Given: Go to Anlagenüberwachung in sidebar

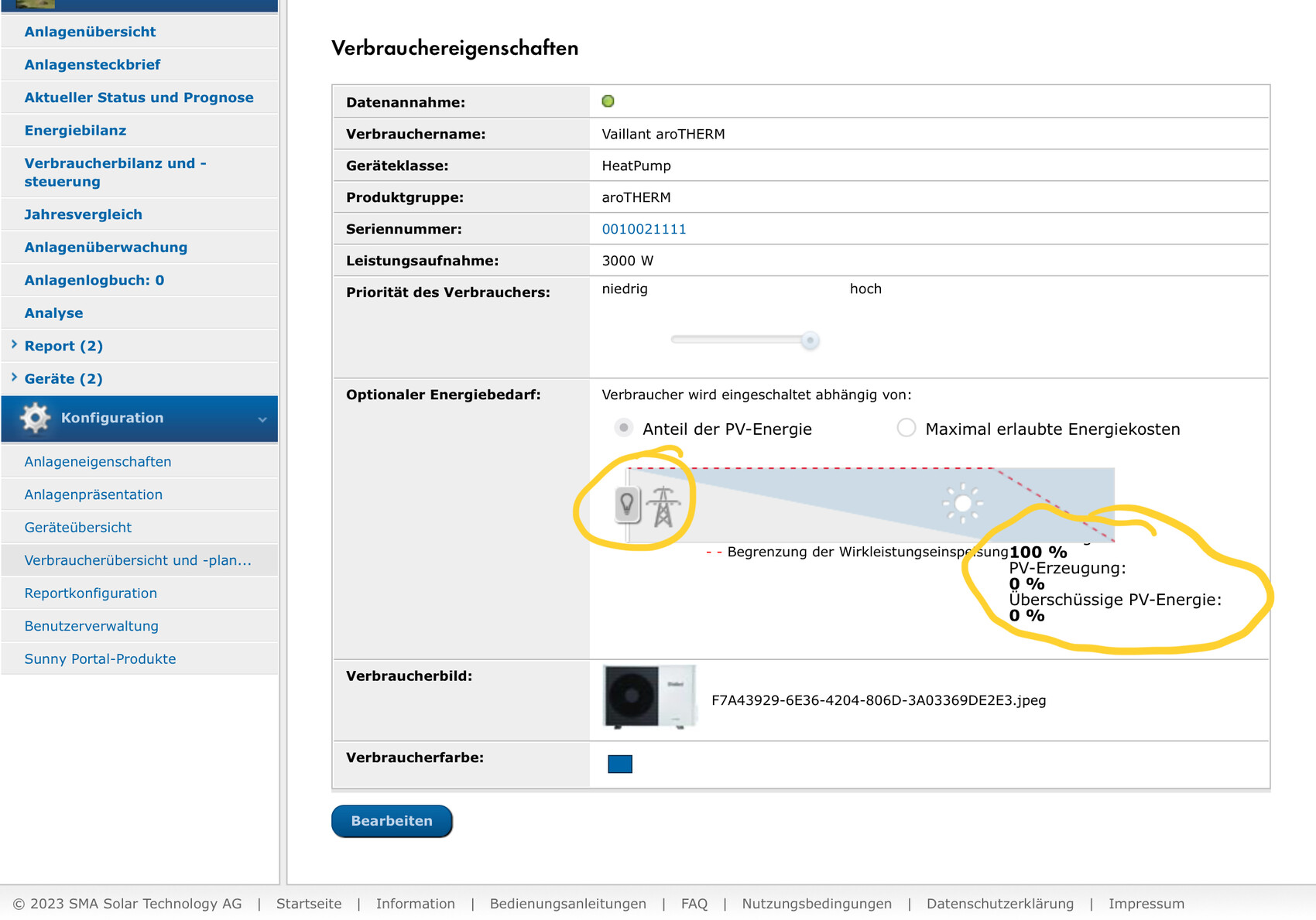Looking at the screenshot, I should 105,248.
